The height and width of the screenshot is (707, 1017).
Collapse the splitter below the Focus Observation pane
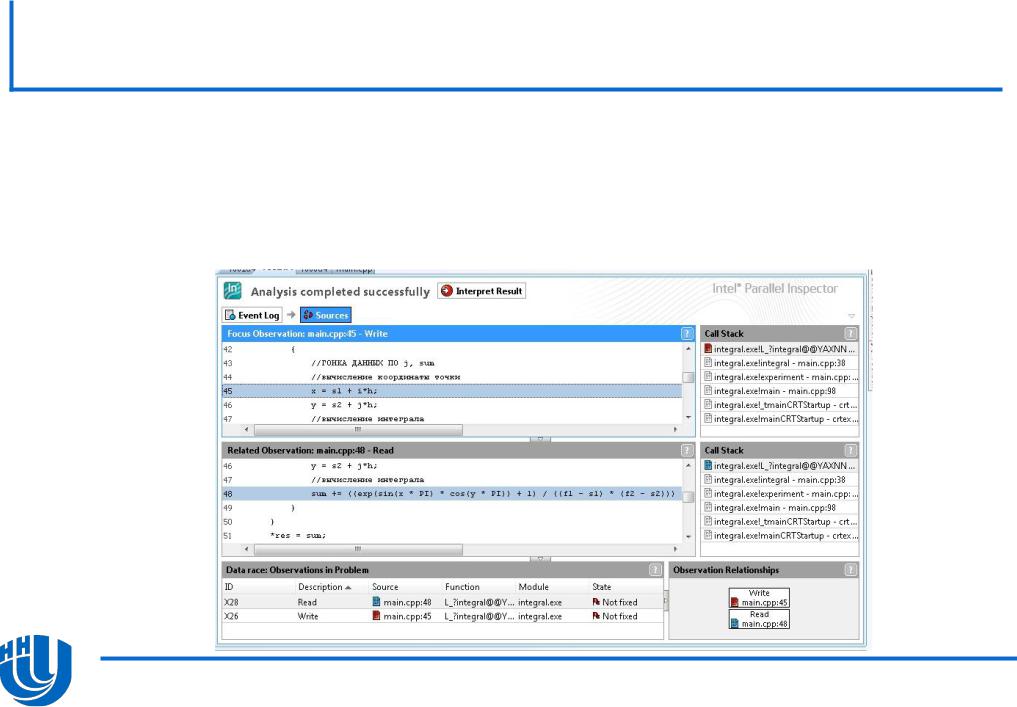point(540,439)
